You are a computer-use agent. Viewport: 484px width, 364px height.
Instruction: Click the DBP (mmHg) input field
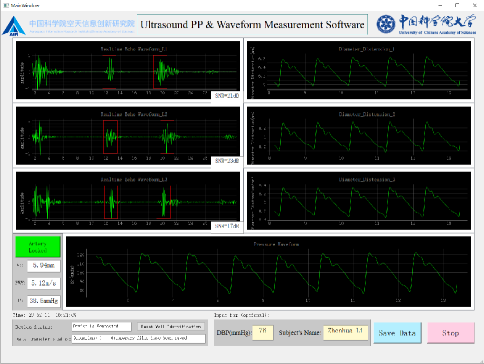pos(263,333)
